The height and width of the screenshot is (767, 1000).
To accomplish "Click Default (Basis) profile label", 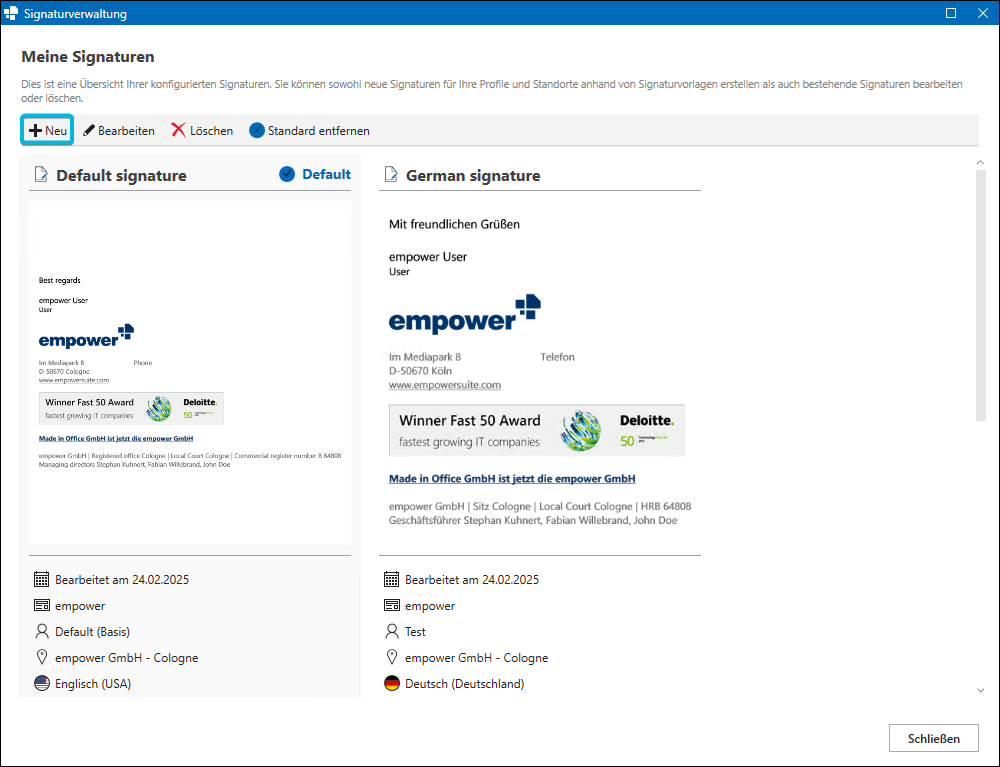I will tap(92, 631).
